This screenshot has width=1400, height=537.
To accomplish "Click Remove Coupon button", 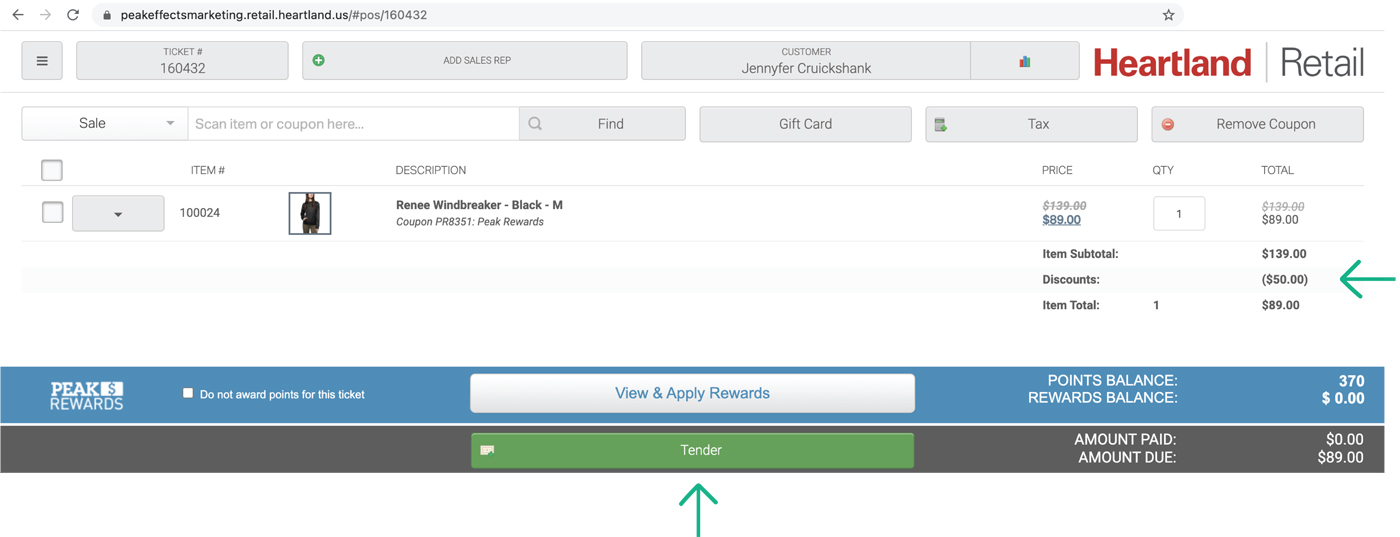I will pos(1257,124).
